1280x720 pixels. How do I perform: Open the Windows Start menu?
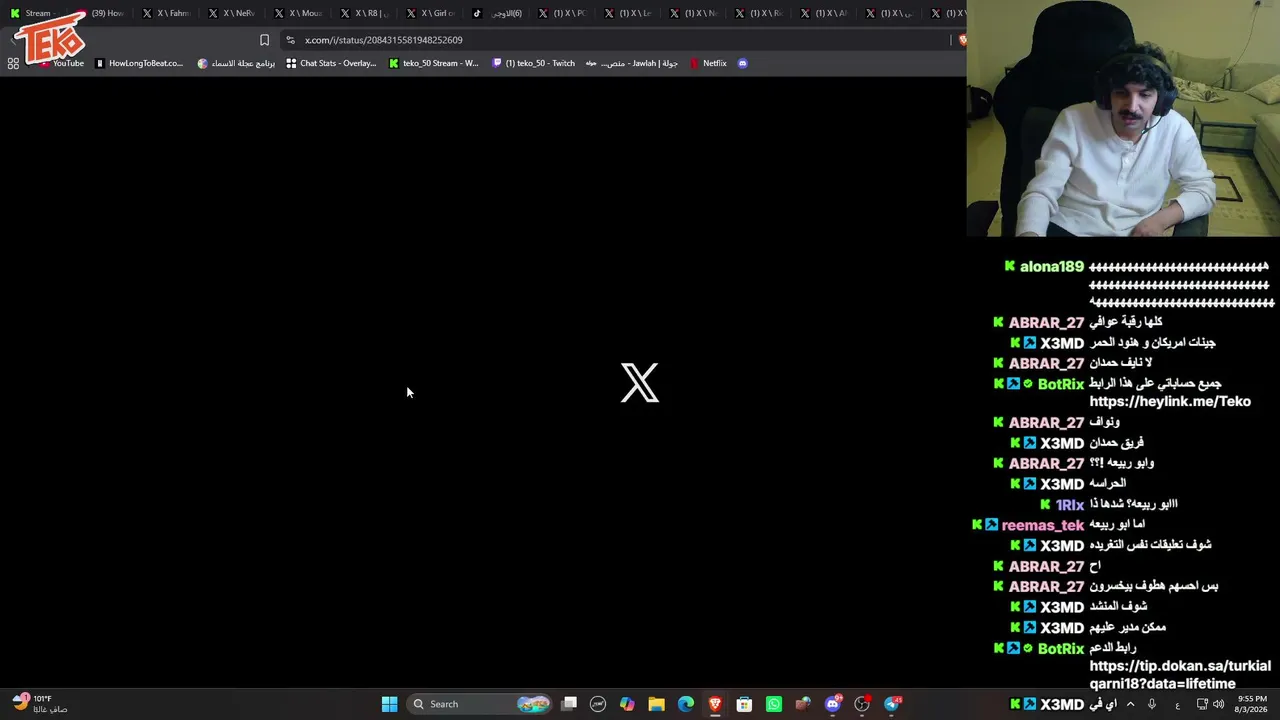pos(389,704)
